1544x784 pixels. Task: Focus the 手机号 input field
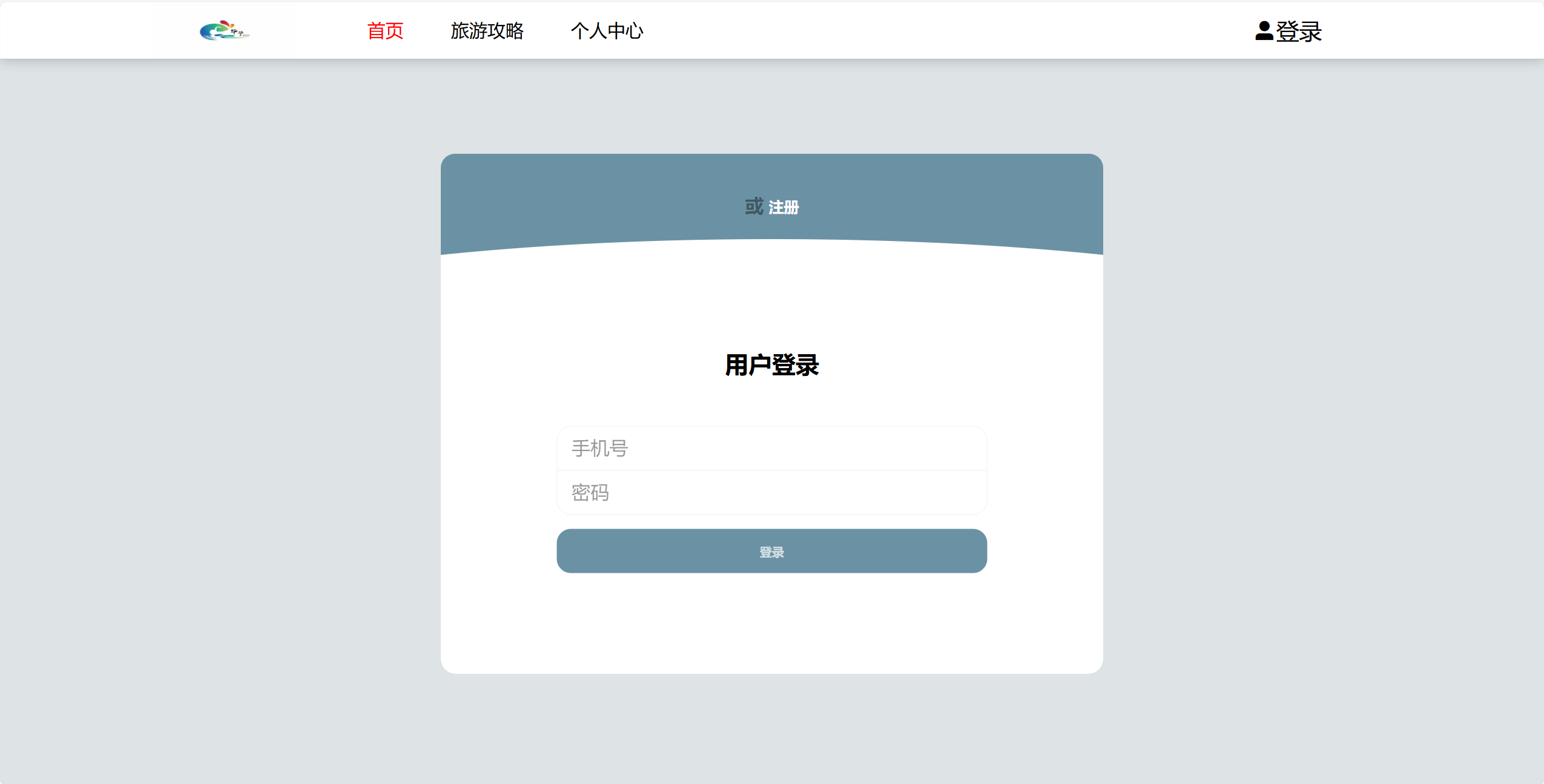coord(771,449)
